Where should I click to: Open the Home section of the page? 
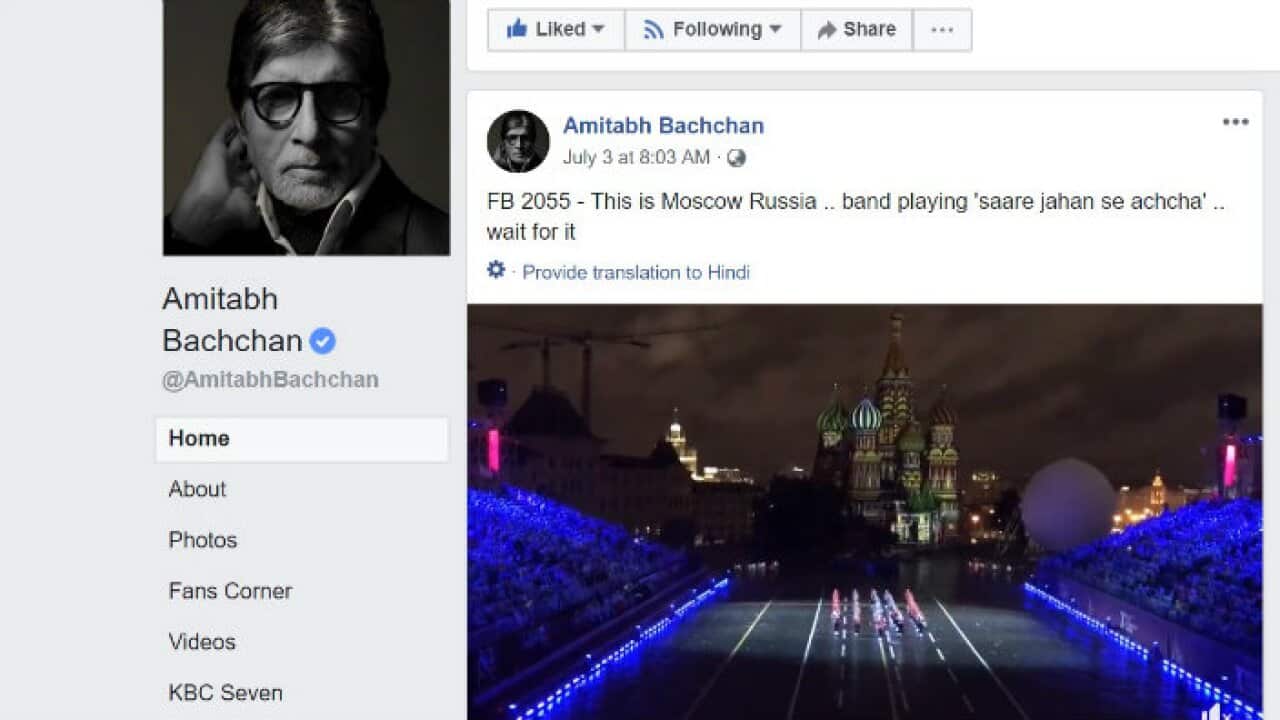[199, 438]
